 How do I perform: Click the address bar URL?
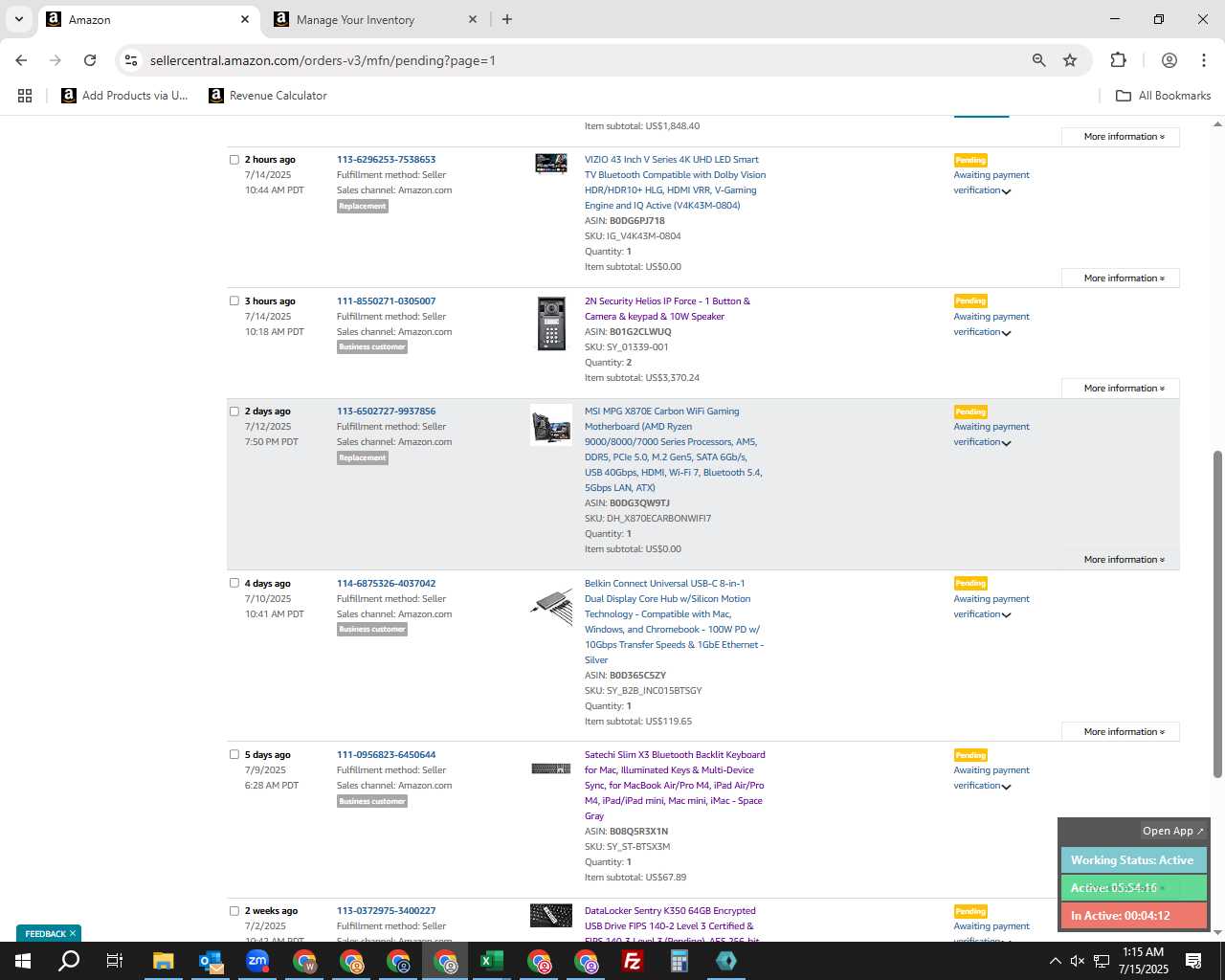click(x=323, y=60)
